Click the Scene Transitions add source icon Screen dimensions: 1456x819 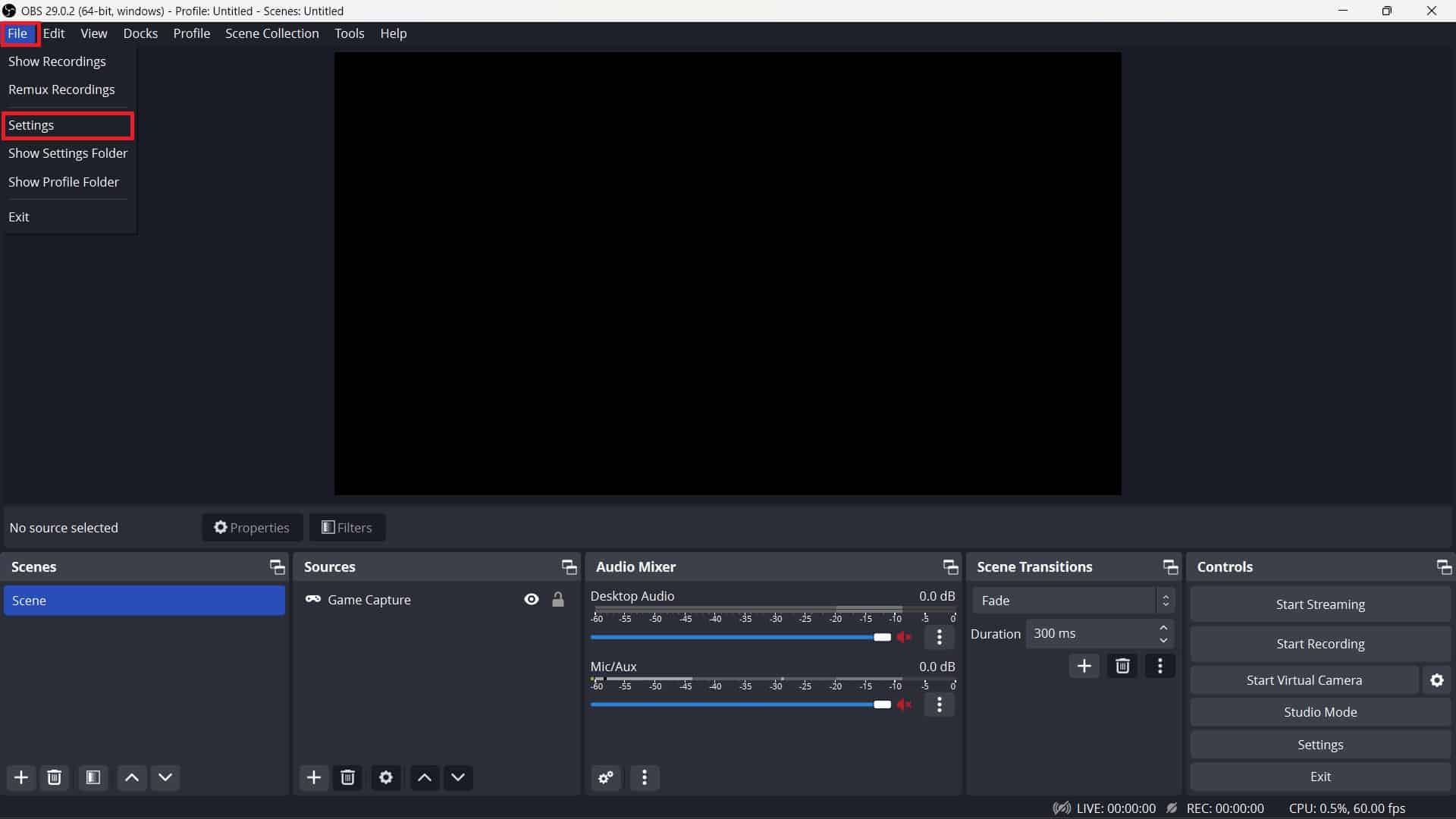[x=1084, y=665]
